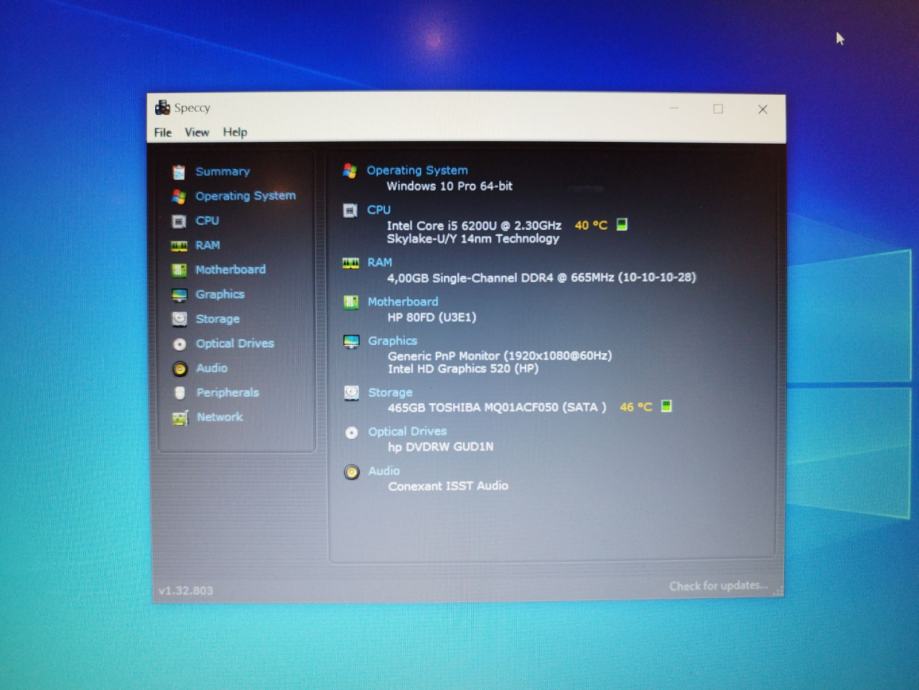Click the v1.32.803 version text

(x=186, y=590)
